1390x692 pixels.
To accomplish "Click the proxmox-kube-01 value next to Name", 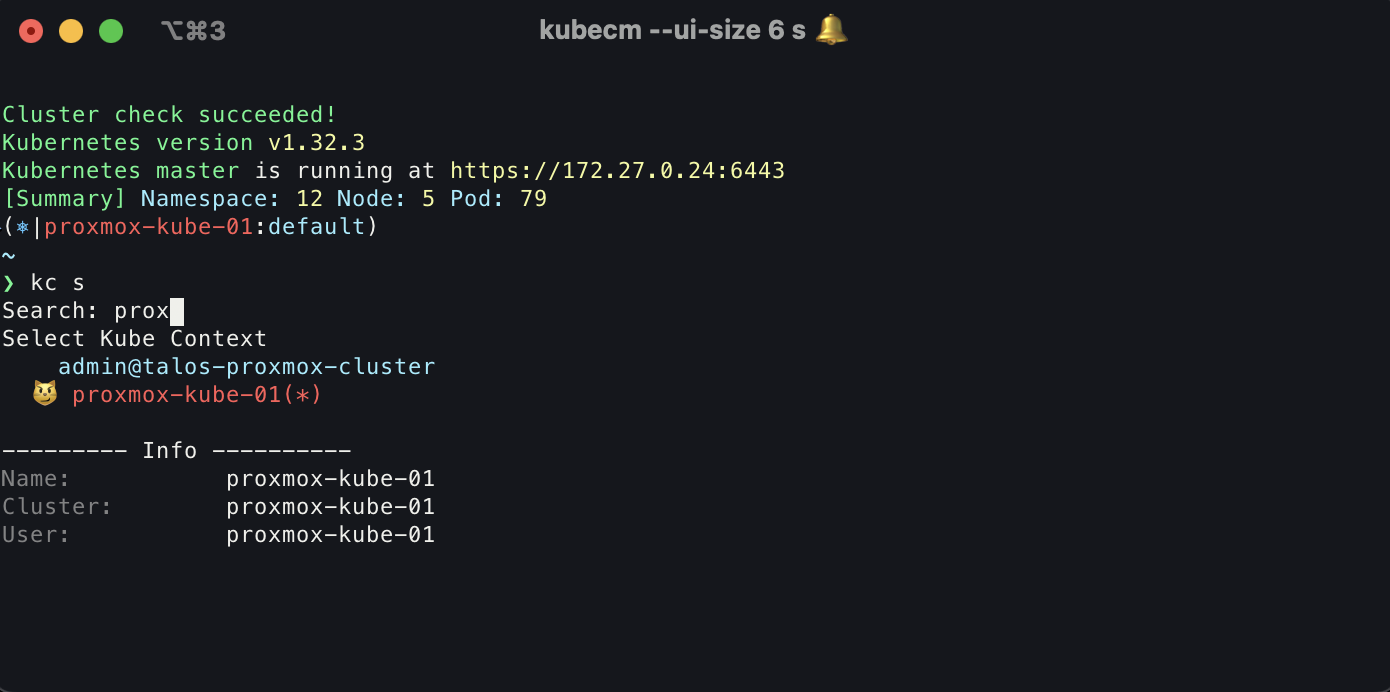I will click(330, 478).
